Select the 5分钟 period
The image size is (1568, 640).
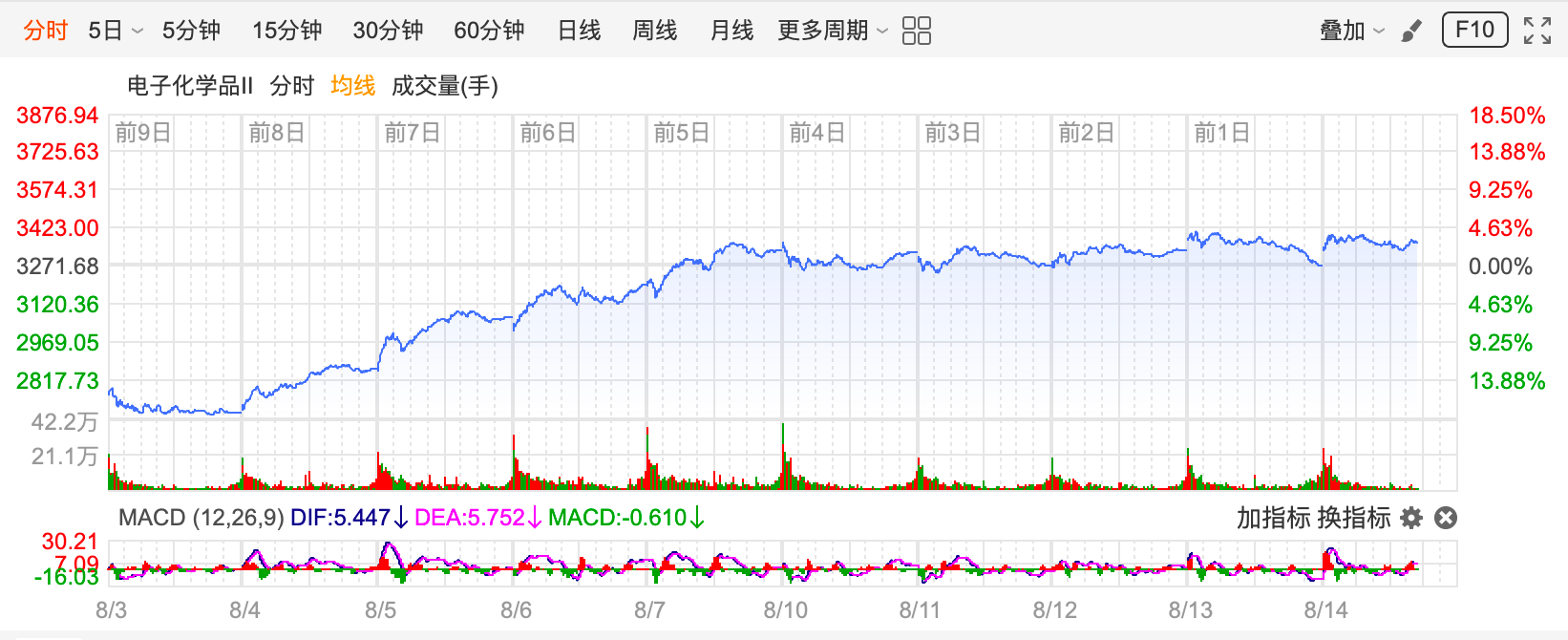(191, 31)
